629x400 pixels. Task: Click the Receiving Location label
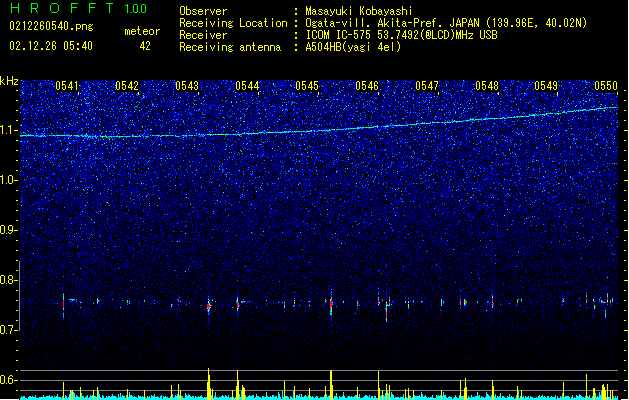coord(233,23)
